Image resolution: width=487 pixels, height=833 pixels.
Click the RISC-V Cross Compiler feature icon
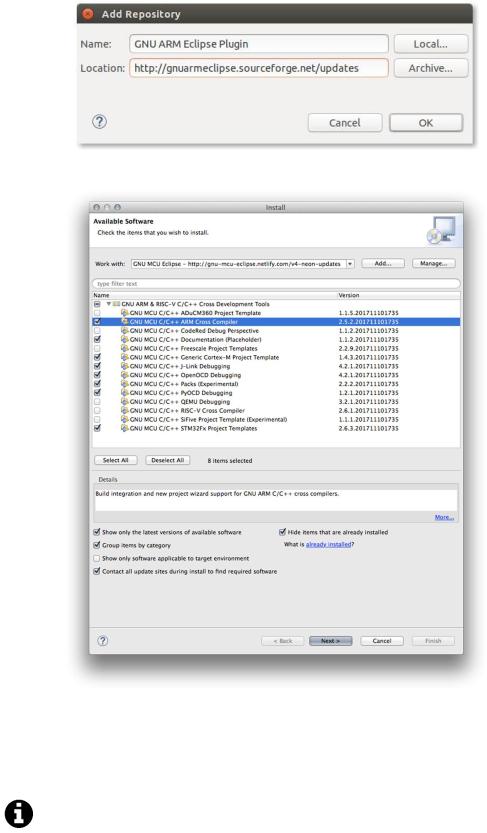pyautogui.click(x=125, y=411)
